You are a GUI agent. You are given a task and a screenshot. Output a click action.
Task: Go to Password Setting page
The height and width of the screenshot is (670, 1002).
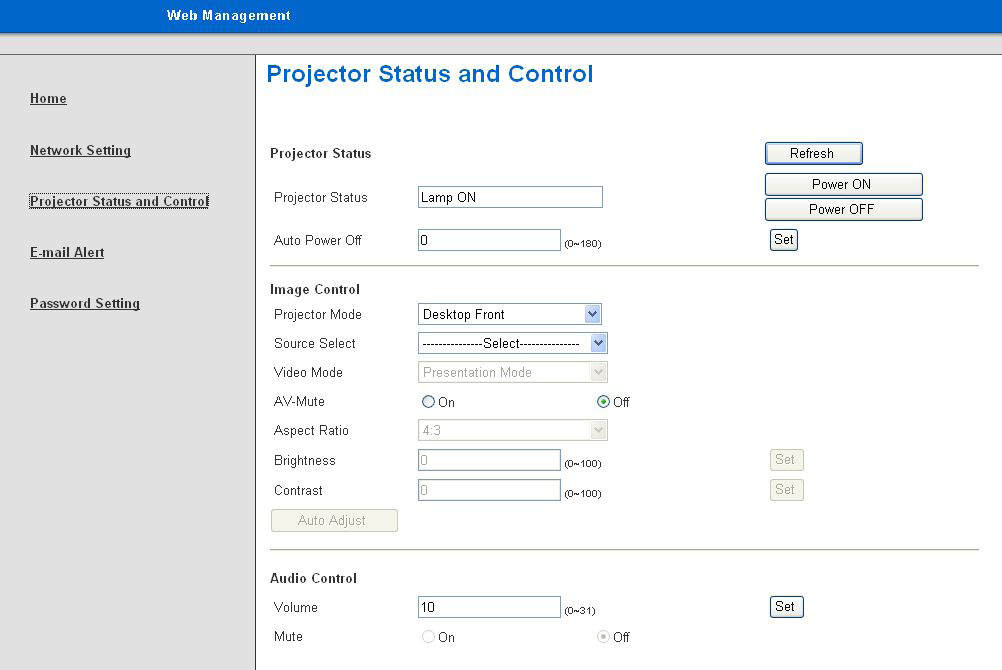point(85,304)
